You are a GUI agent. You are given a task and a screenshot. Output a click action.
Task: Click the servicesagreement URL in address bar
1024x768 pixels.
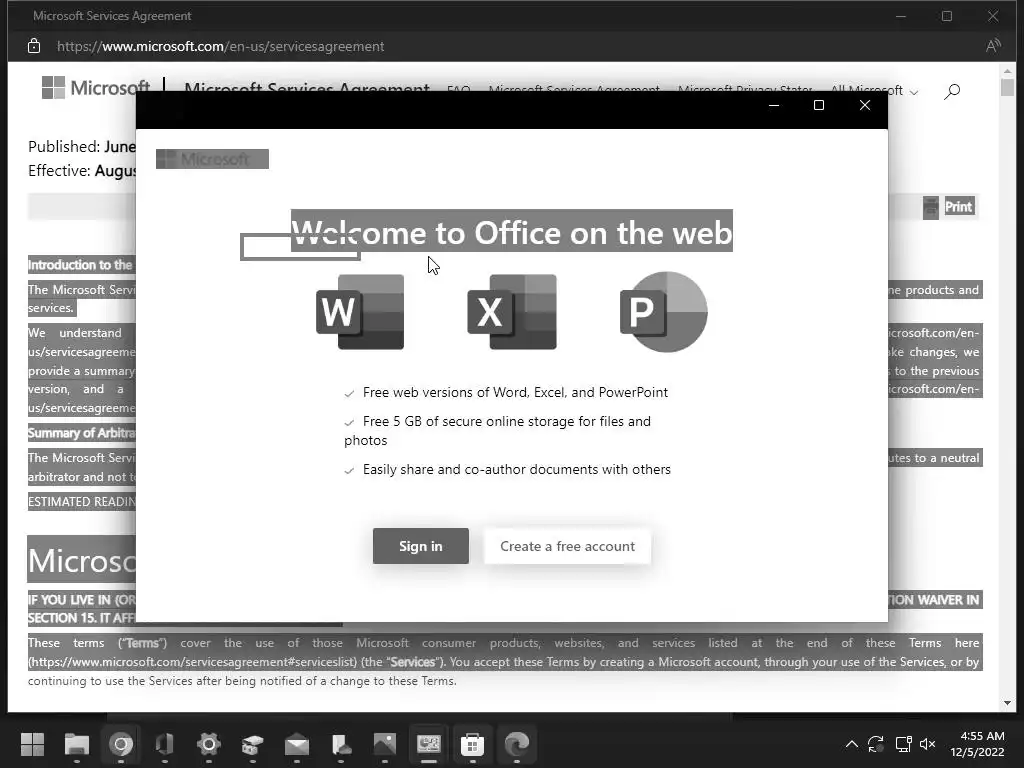[x=221, y=46]
